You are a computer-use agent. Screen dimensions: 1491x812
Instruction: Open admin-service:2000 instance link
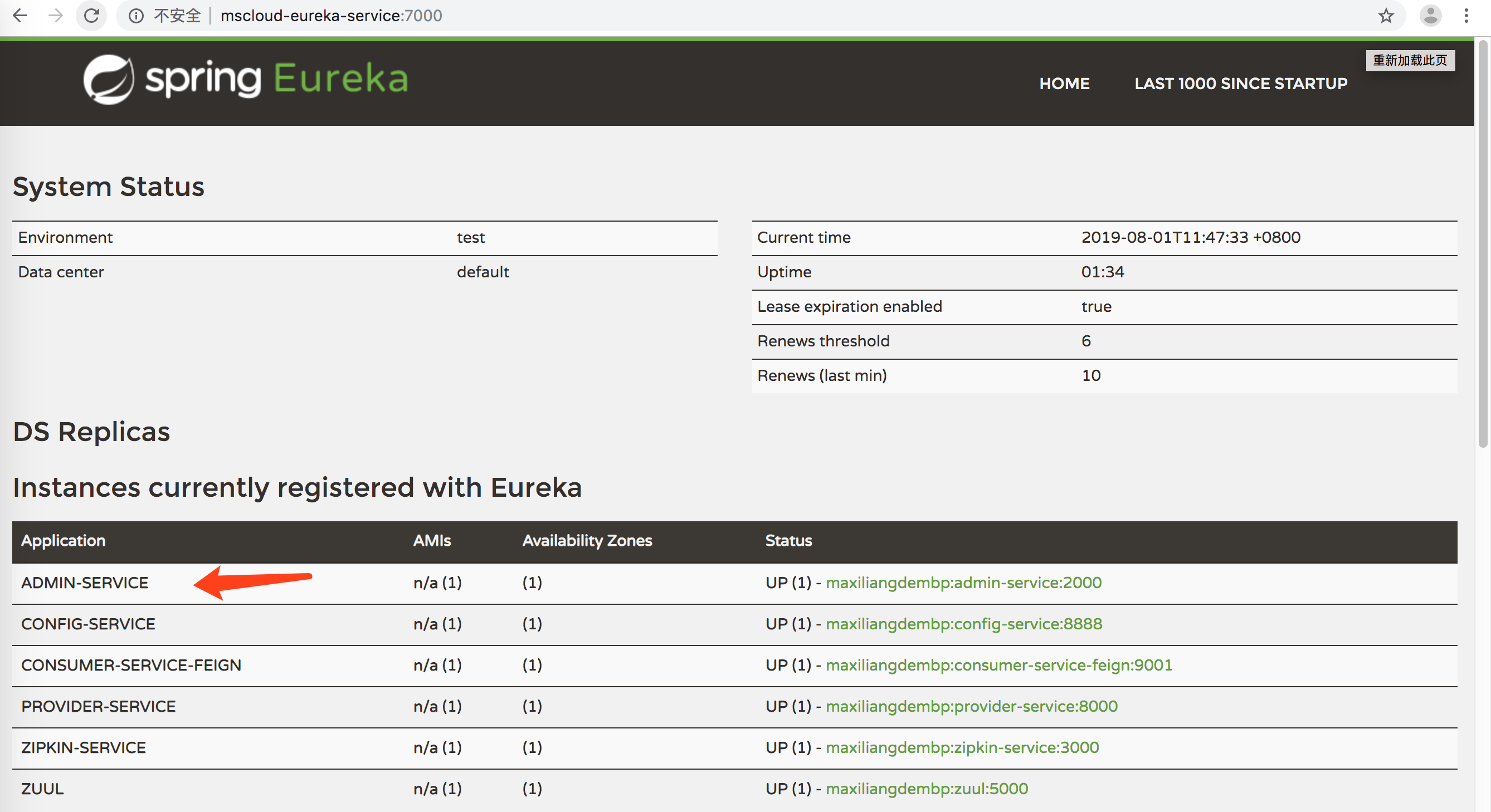tap(963, 583)
